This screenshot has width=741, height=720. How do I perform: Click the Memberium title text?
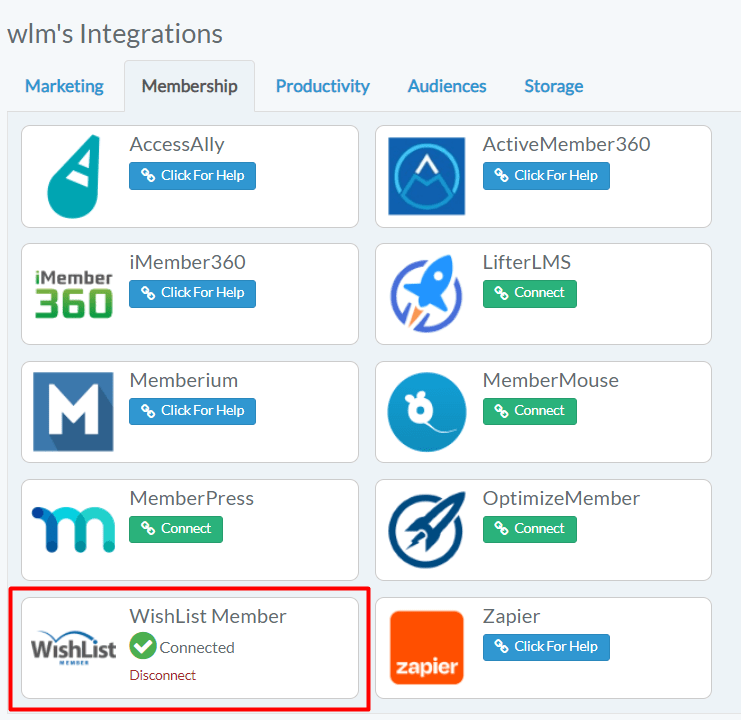click(x=184, y=380)
